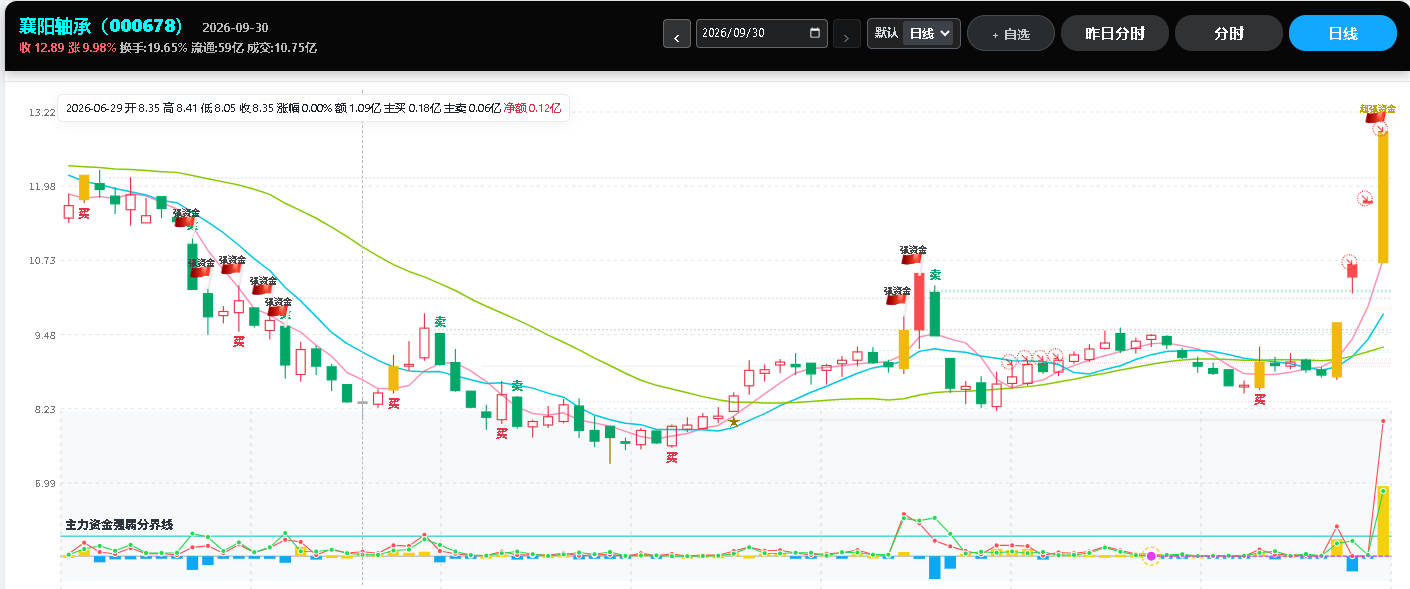The height and width of the screenshot is (589, 1410).
Task: Open the 昨日分时 chart
Action: pyautogui.click(x=1115, y=33)
